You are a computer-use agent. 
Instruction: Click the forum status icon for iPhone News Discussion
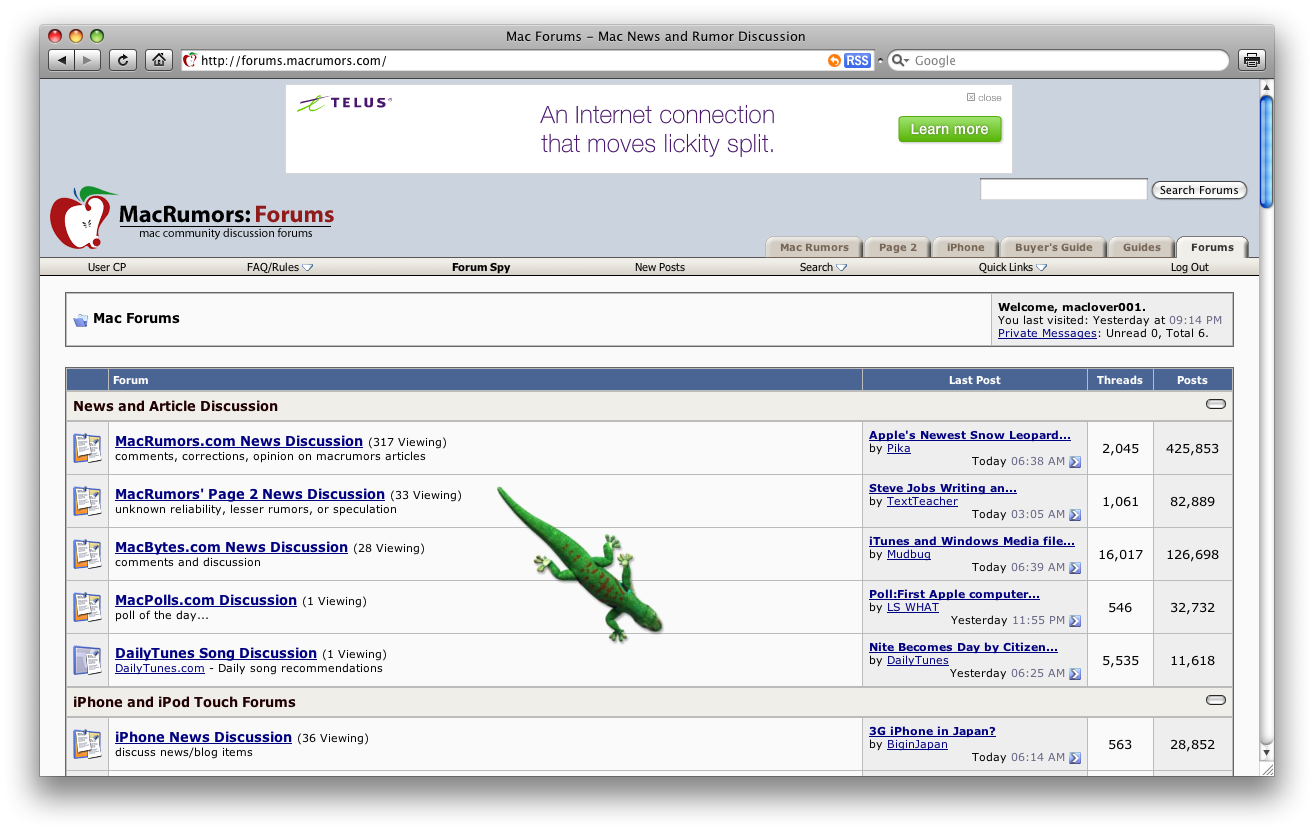tap(87, 744)
